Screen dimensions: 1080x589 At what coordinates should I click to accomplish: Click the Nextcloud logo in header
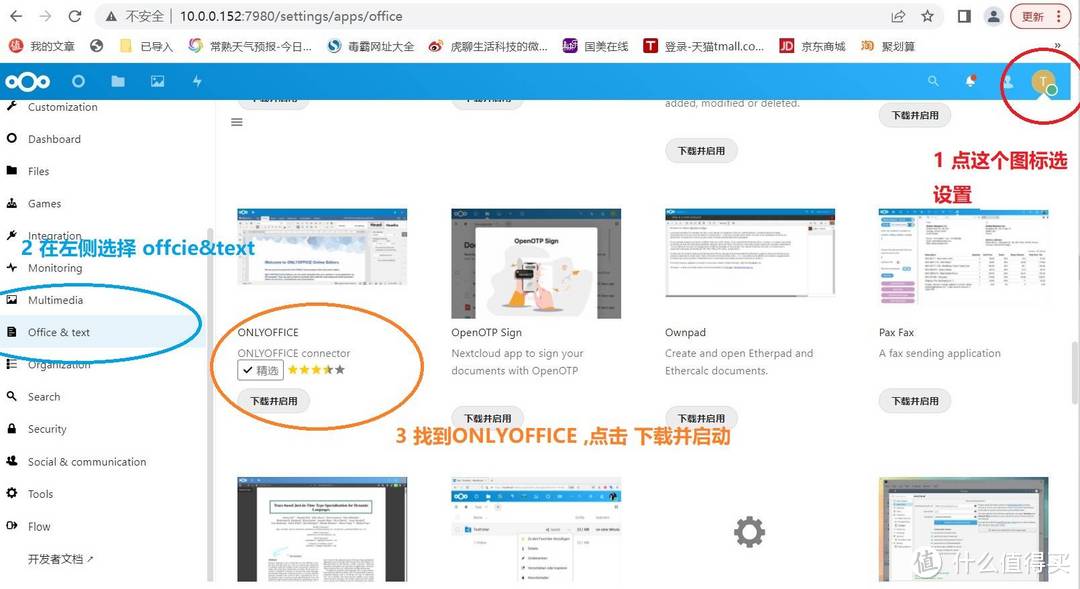pos(28,82)
